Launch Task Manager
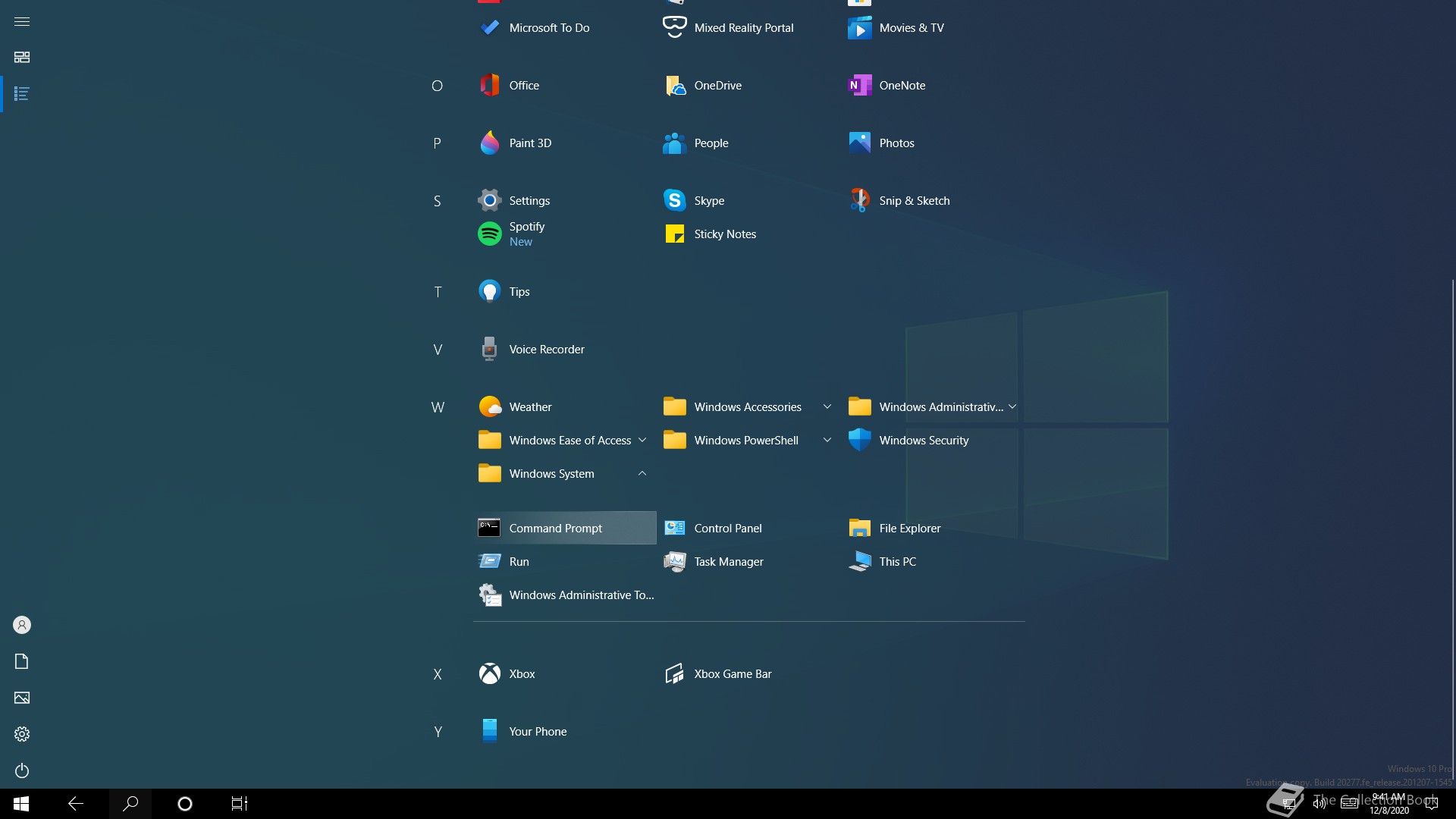1456x819 pixels. [x=749, y=562]
